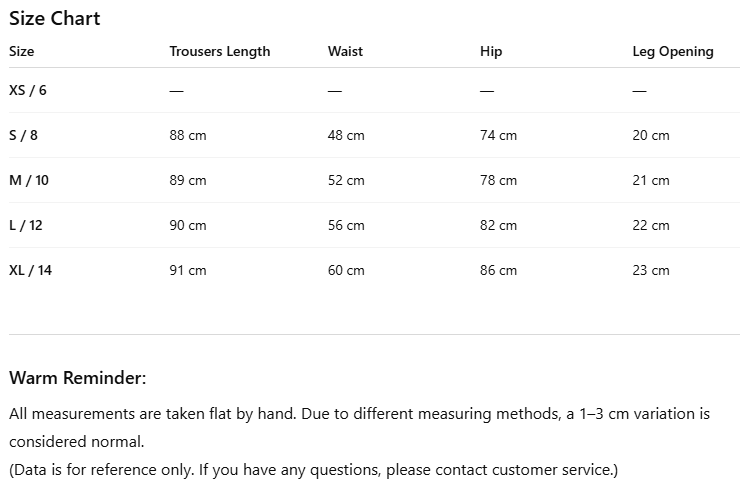Select the 23 cm leg opening value
Screen dimensions: 740x501
(651, 270)
